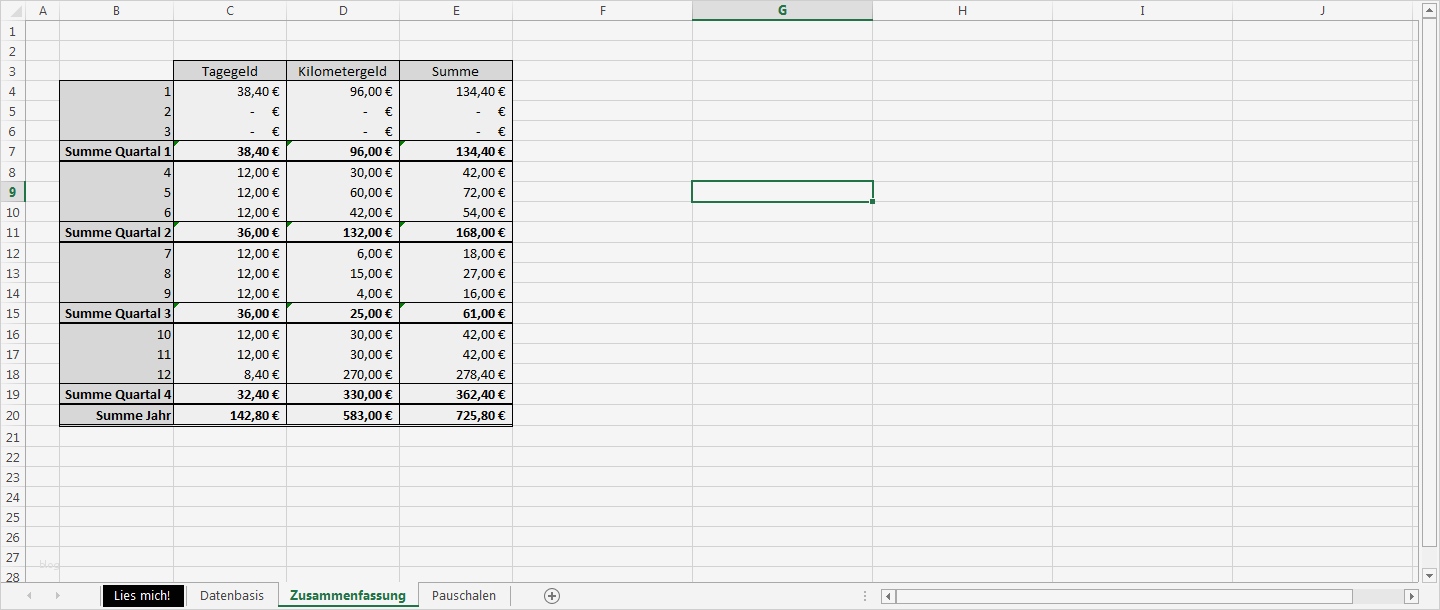Open the Pauschalen sheet tab

point(464,595)
